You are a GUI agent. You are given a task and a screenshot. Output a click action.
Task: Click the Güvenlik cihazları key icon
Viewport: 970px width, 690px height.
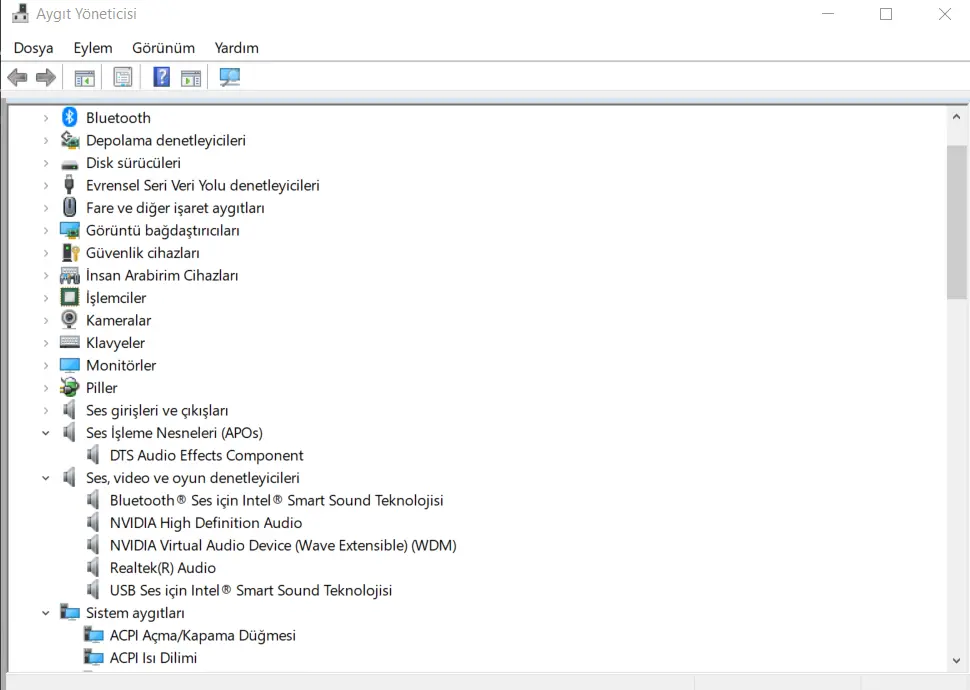tap(71, 252)
